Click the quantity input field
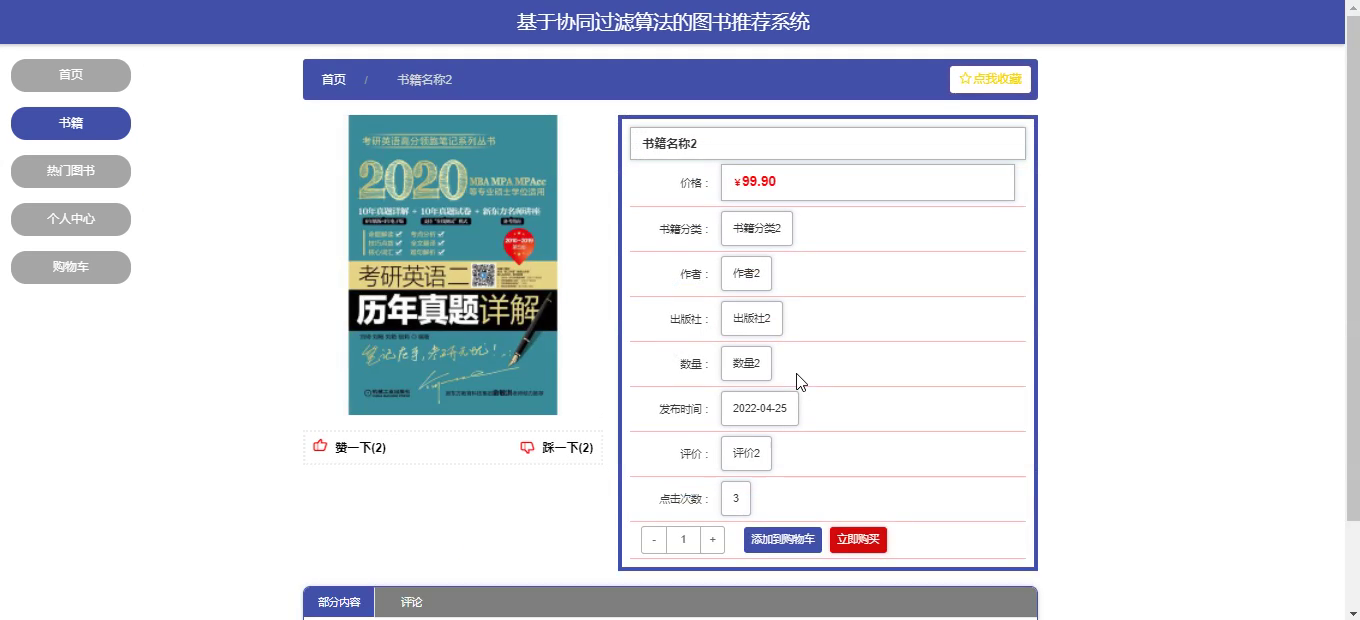The height and width of the screenshot is (620, 1360). coord(683,540)
